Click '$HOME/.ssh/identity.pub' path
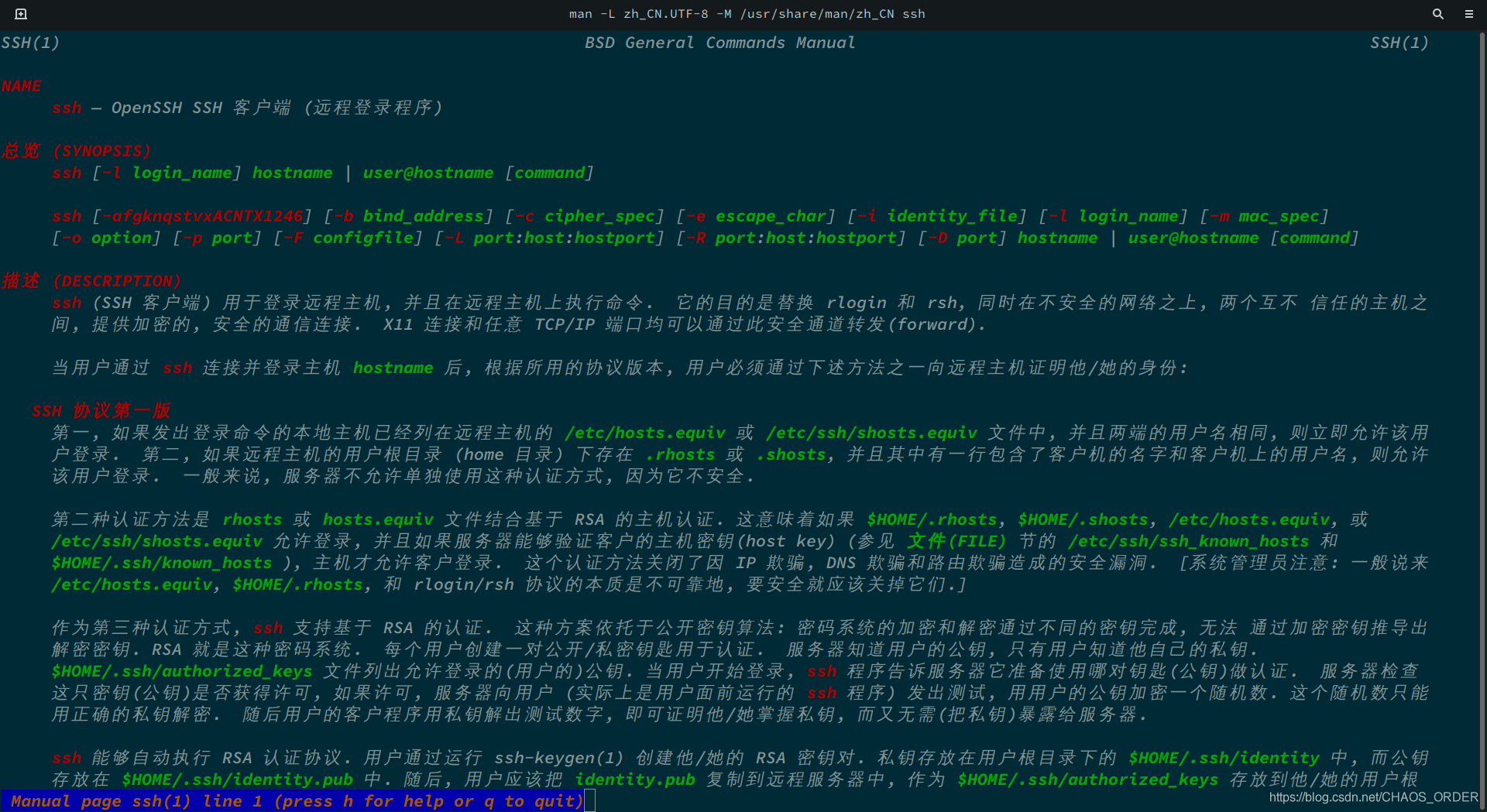This screenshot has width=1487, height=812. tap(237, 779)
